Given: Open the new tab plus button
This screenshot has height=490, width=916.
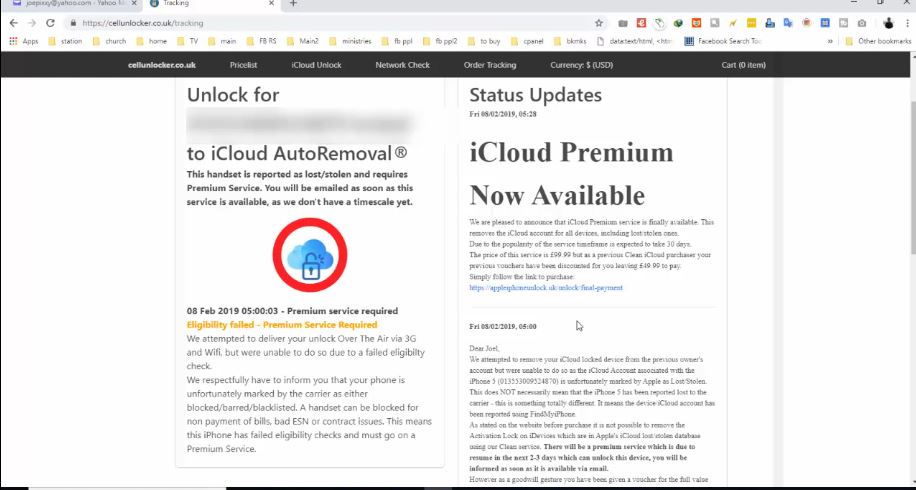Looking at the screenshot, I should 293,4.
